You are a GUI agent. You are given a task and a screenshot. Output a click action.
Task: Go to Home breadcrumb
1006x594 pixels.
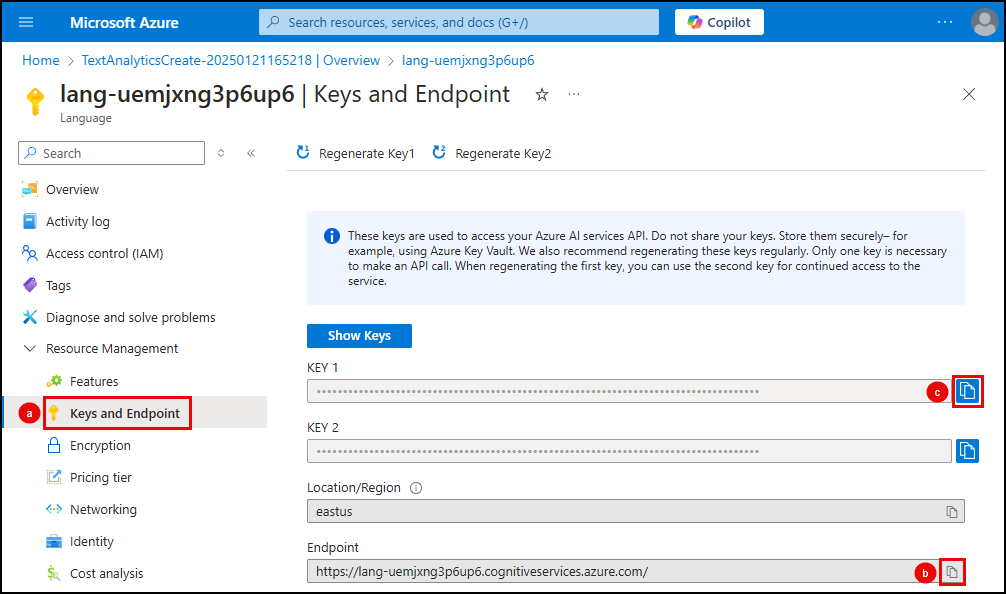pyautogui.click(x=40, y=60)
